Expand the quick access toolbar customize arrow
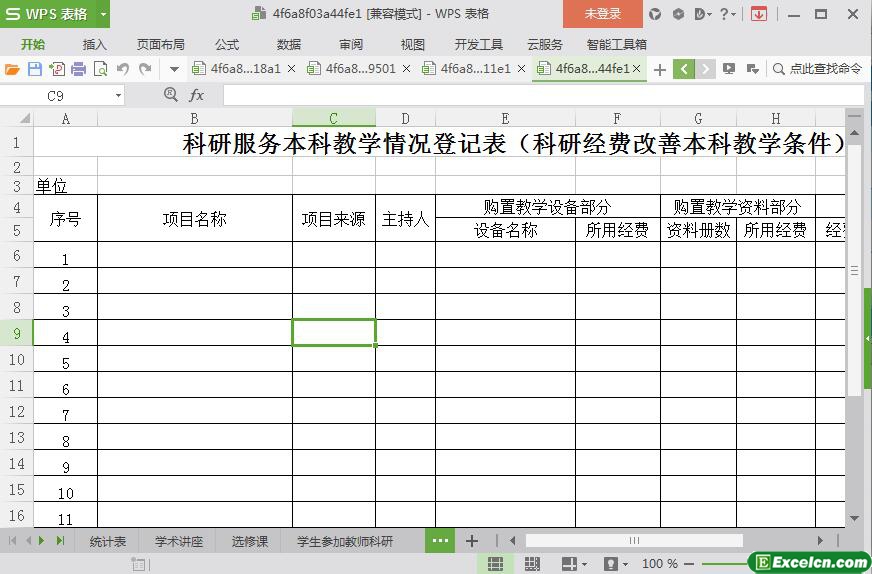Image resolution: width=872 pixels, height=574 pixels. pyautogui.click(x=174, y=69)
